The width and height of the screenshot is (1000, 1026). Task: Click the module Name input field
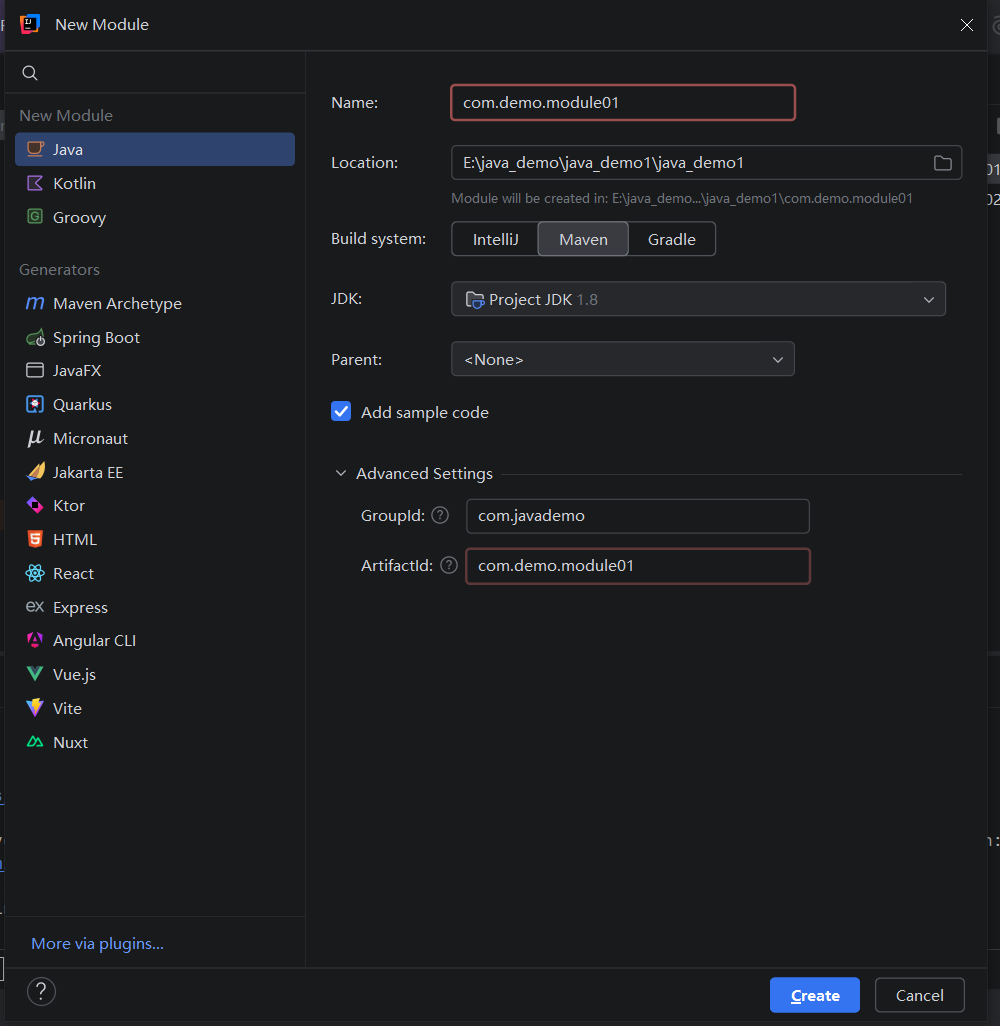click(622, 103)
